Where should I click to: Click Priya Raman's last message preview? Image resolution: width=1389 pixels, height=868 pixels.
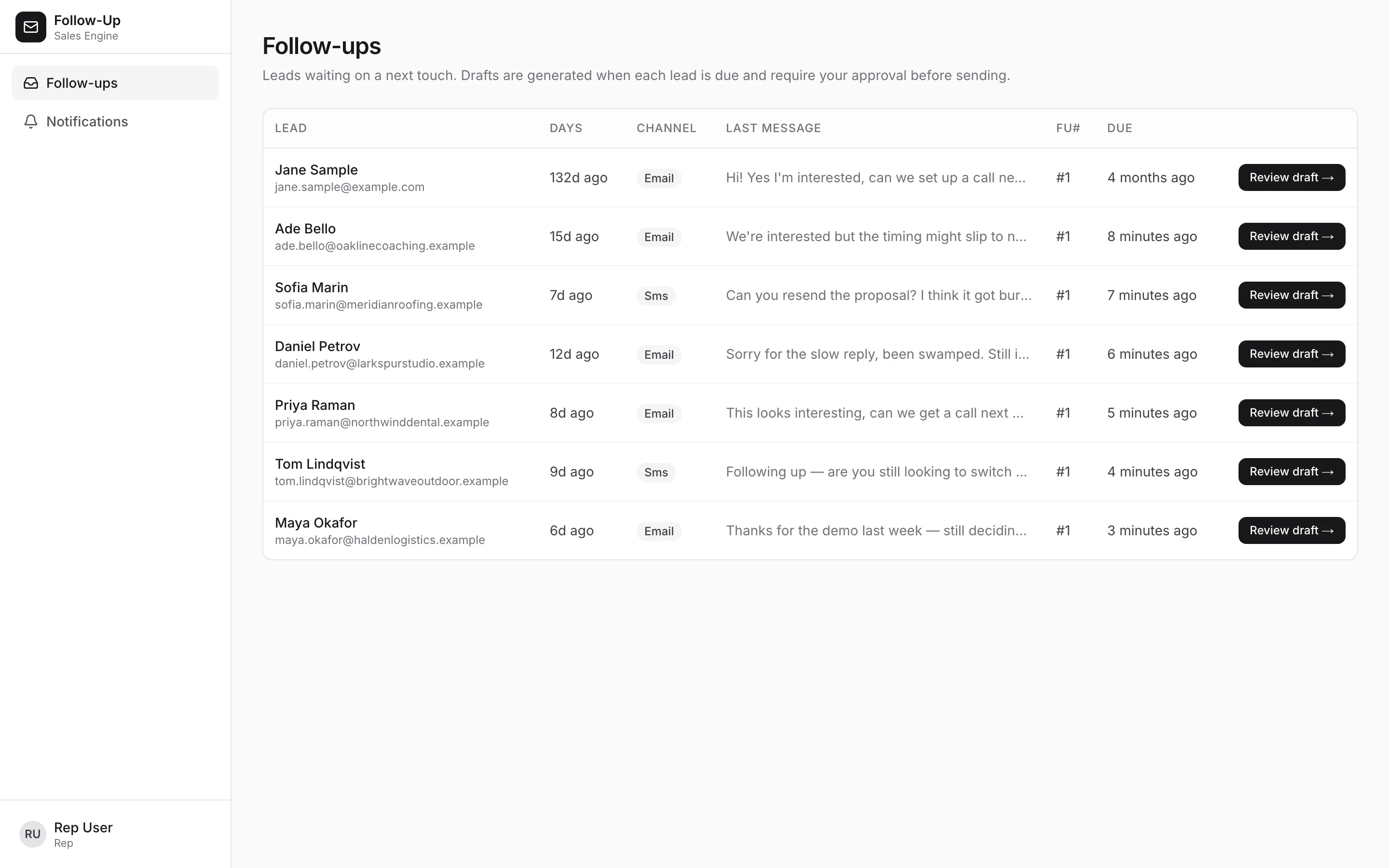tap(875, 413)
